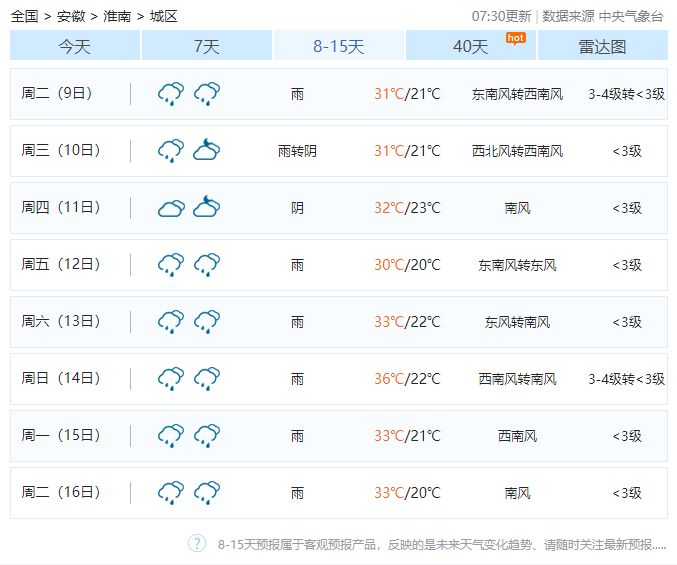Click the 西北风转西南风 wind direction

[x=517, y=151]
